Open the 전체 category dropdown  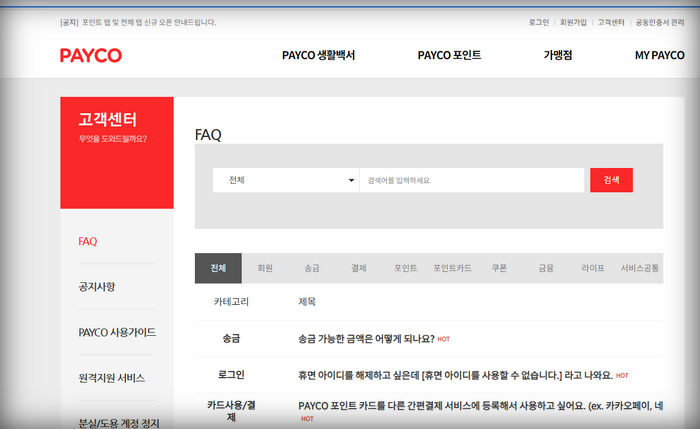(x=286, y=180)
